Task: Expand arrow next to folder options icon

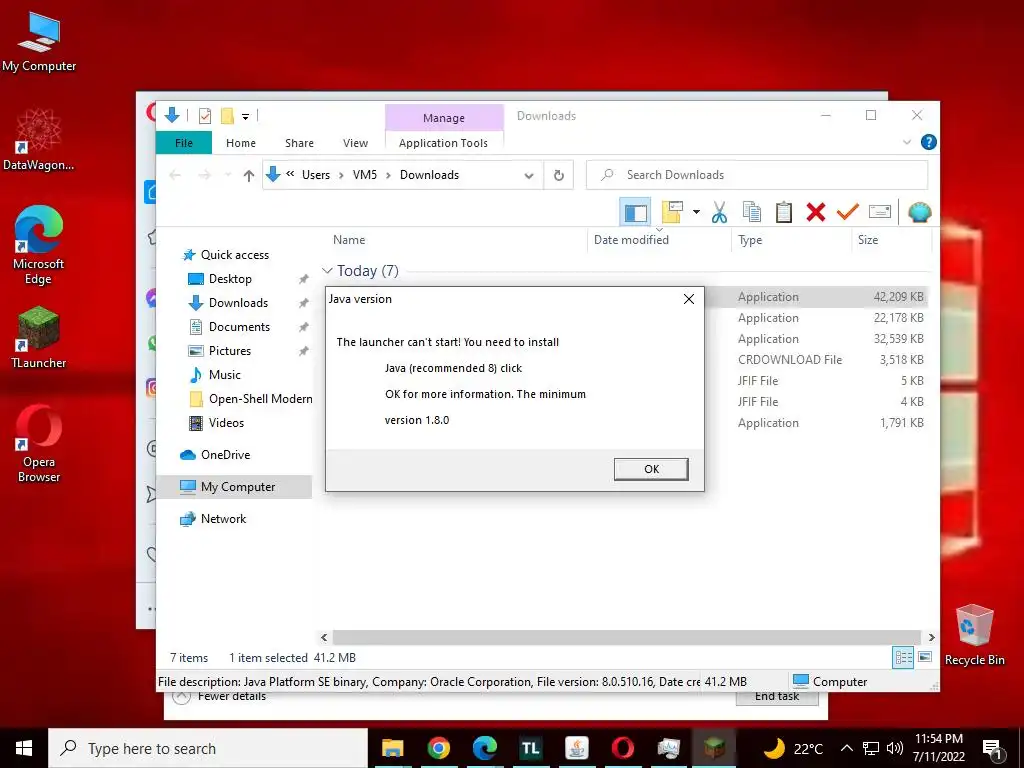Action: pos(696,212)
